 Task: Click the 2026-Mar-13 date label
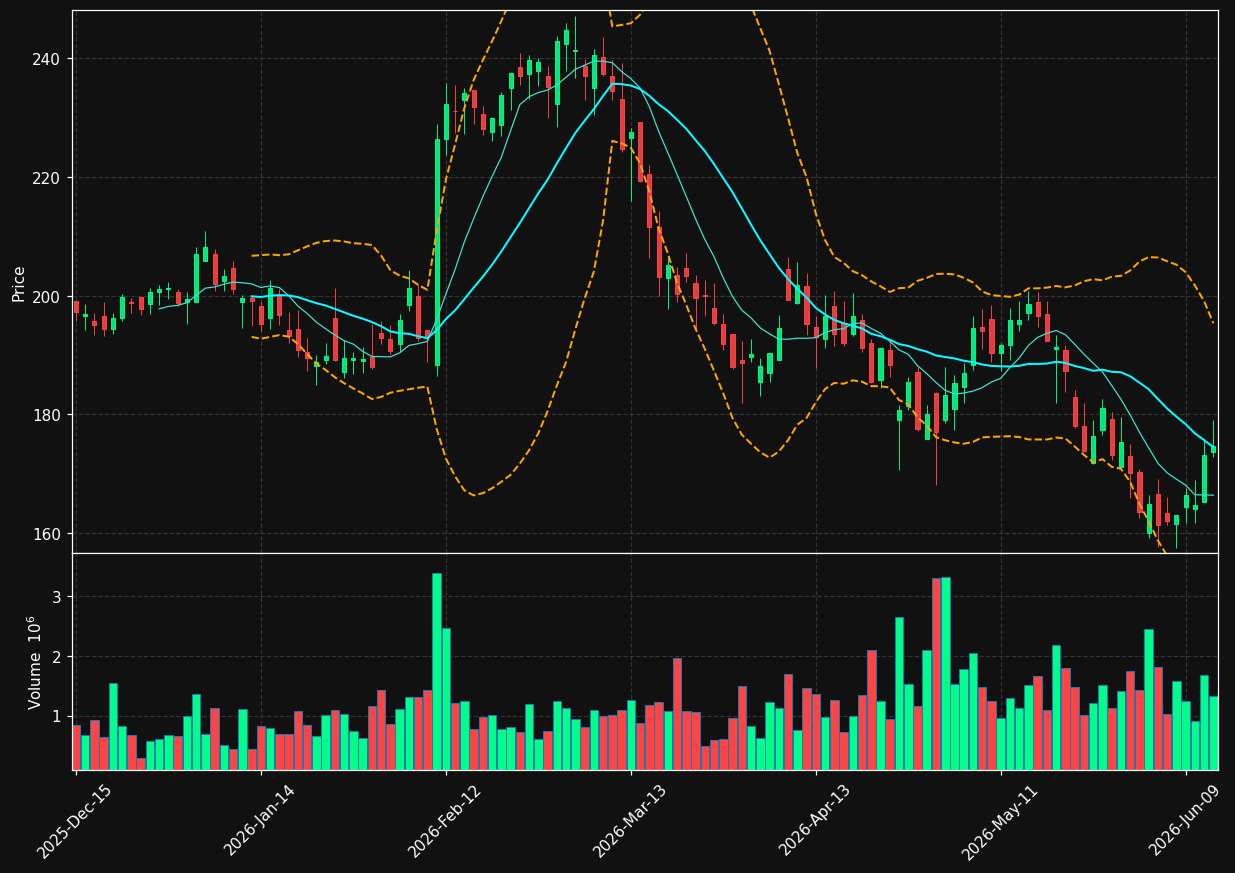630,821
